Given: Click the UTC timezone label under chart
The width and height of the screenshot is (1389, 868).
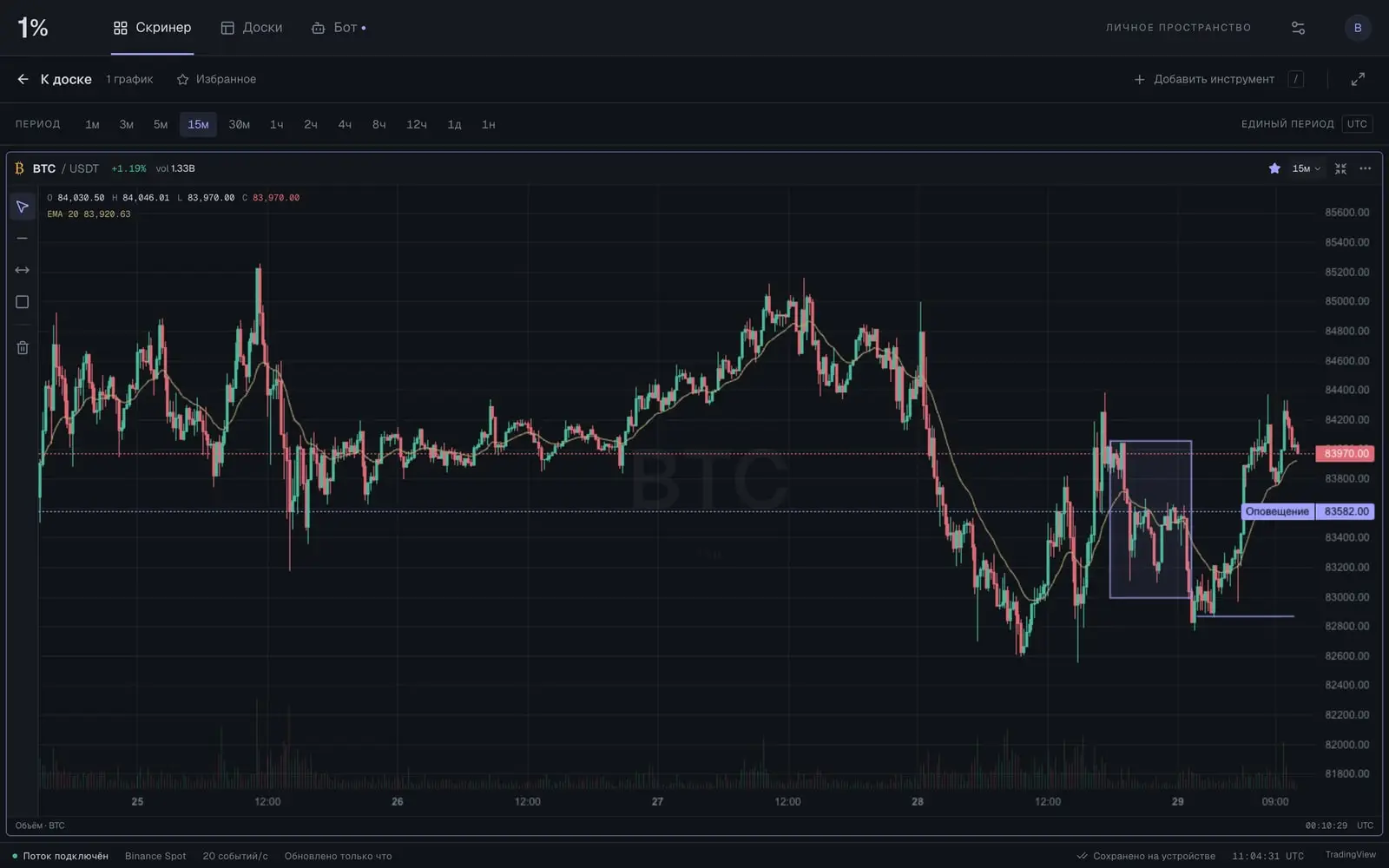Looking at the screenshot, I should tap(1366, 825).
